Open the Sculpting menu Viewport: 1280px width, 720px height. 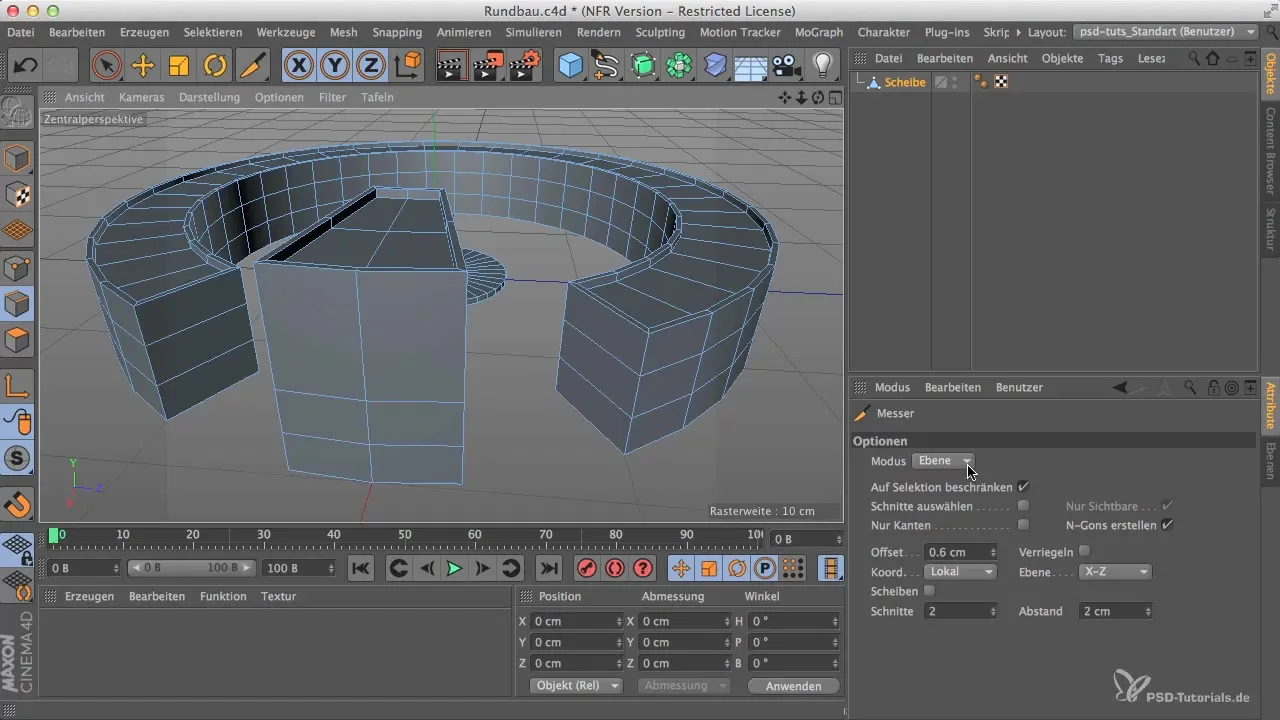point(660,32)
